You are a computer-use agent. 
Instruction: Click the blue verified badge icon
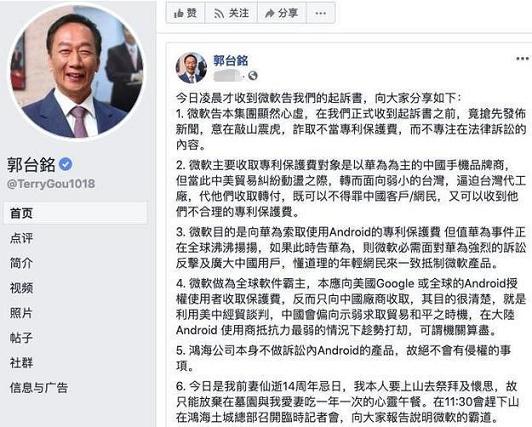click(x=65, y=164)
